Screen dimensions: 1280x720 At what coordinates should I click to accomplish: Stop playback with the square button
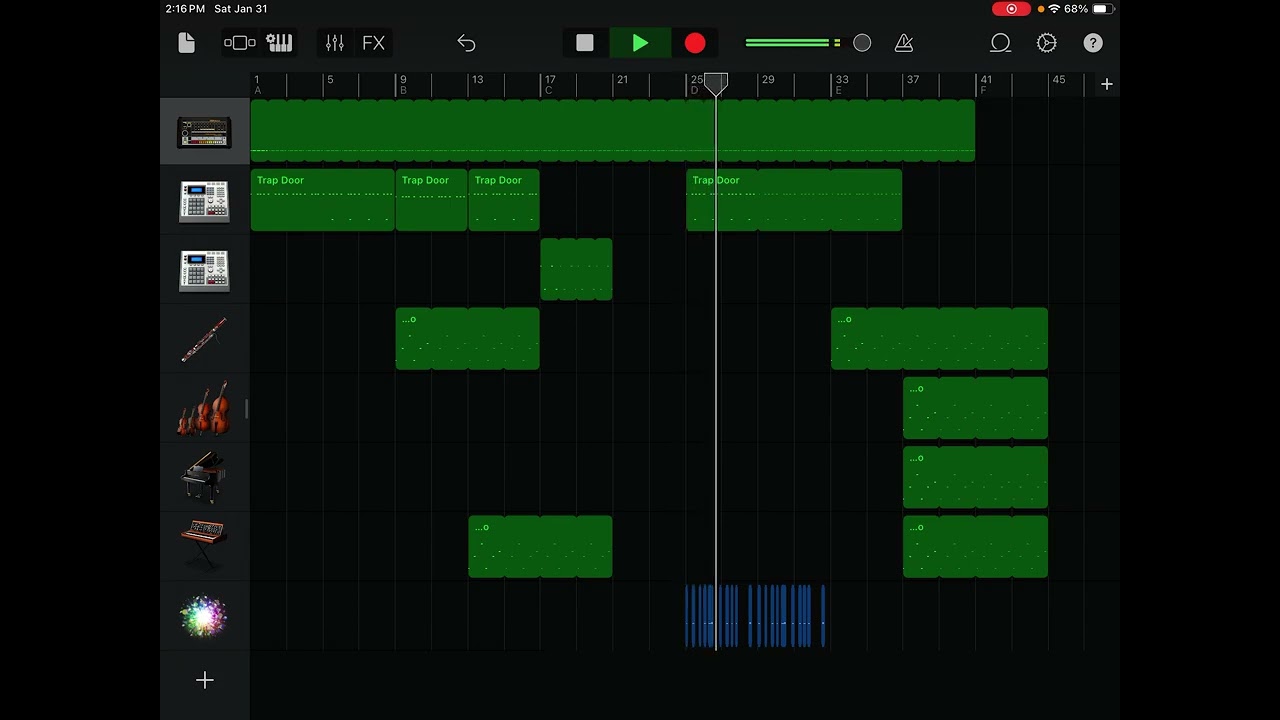tap(585, 43)
